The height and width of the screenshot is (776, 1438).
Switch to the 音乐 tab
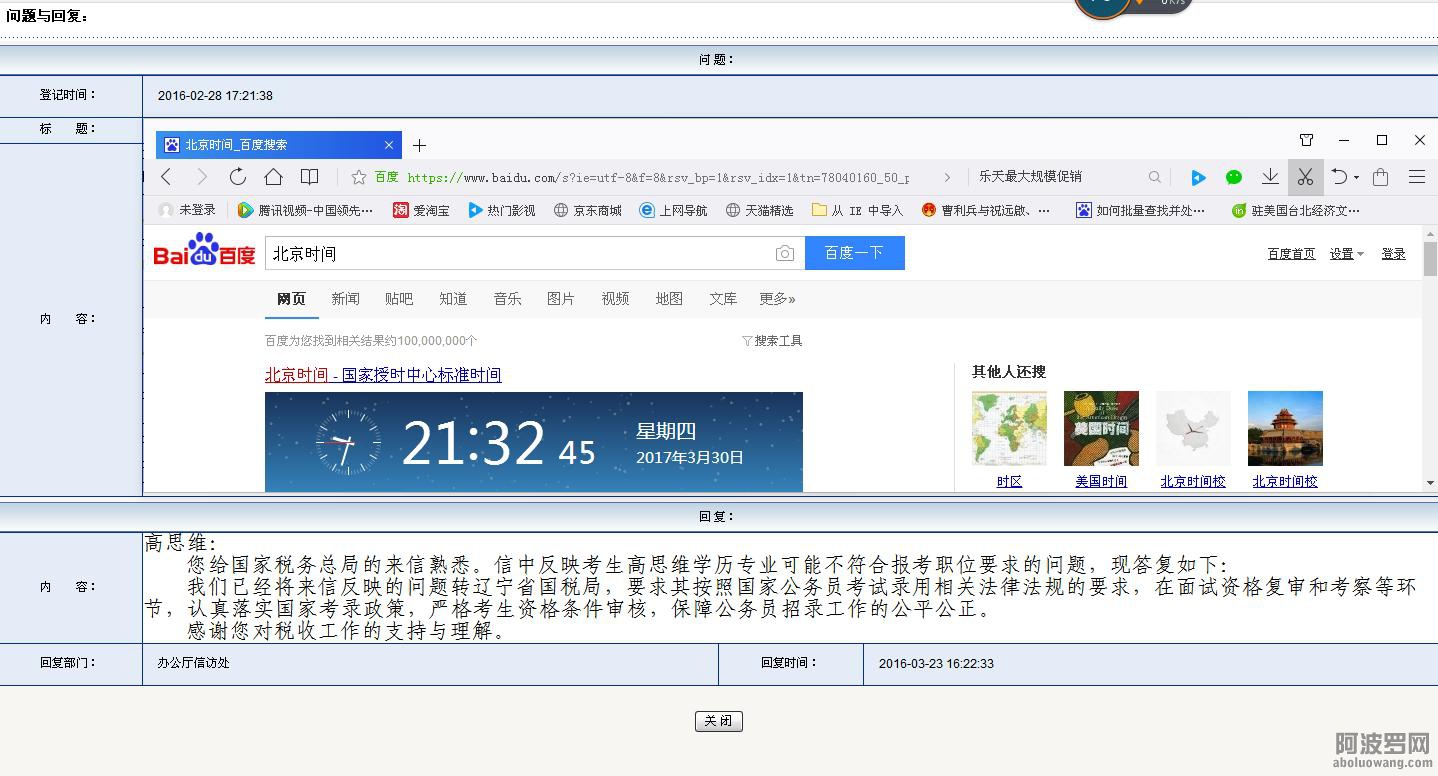coord(507,299)
